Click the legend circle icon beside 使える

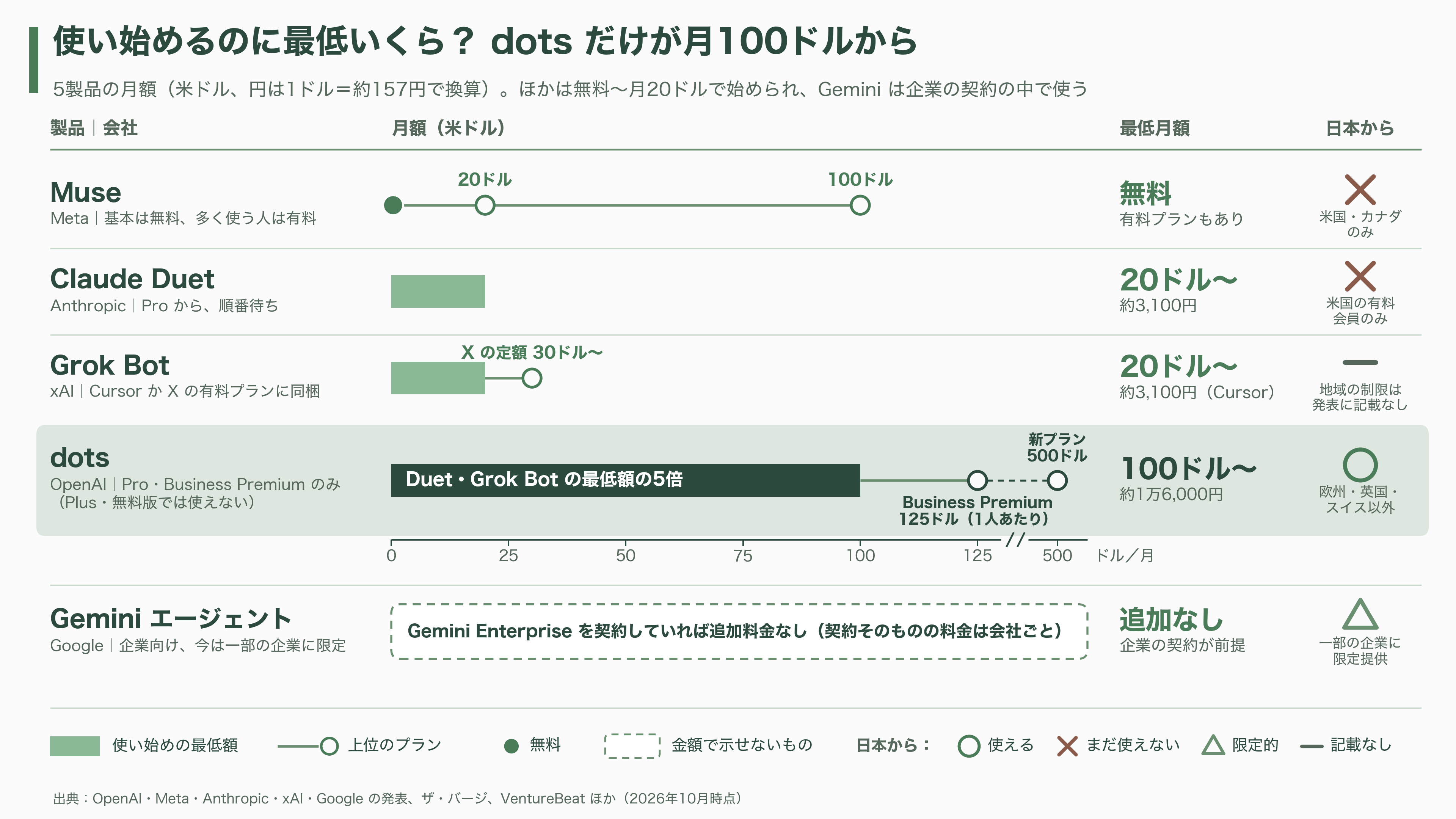[969, 745]
